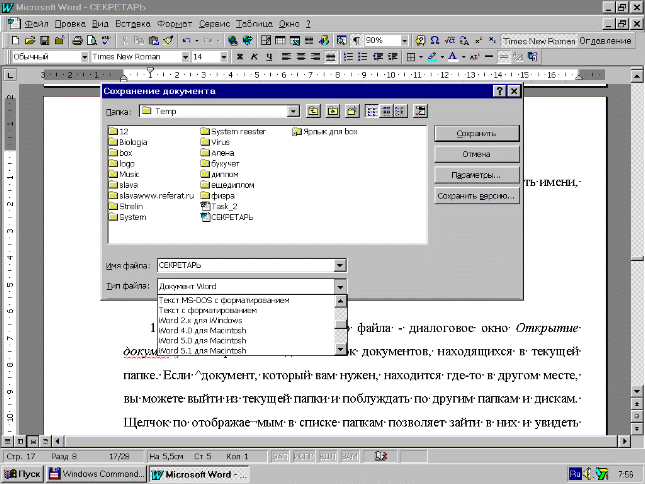Click the Отмена button
This screenshot has width=645, height=484.
pos(476,154)
